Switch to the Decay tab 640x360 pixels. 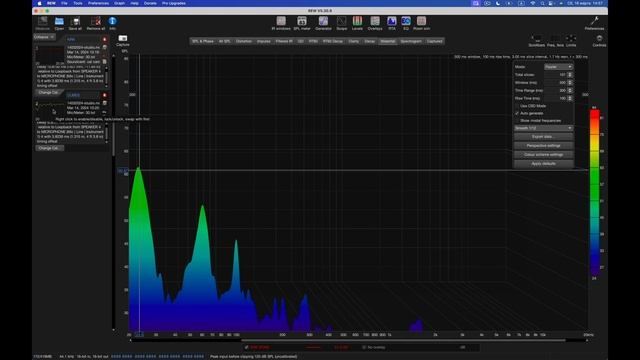369,41
